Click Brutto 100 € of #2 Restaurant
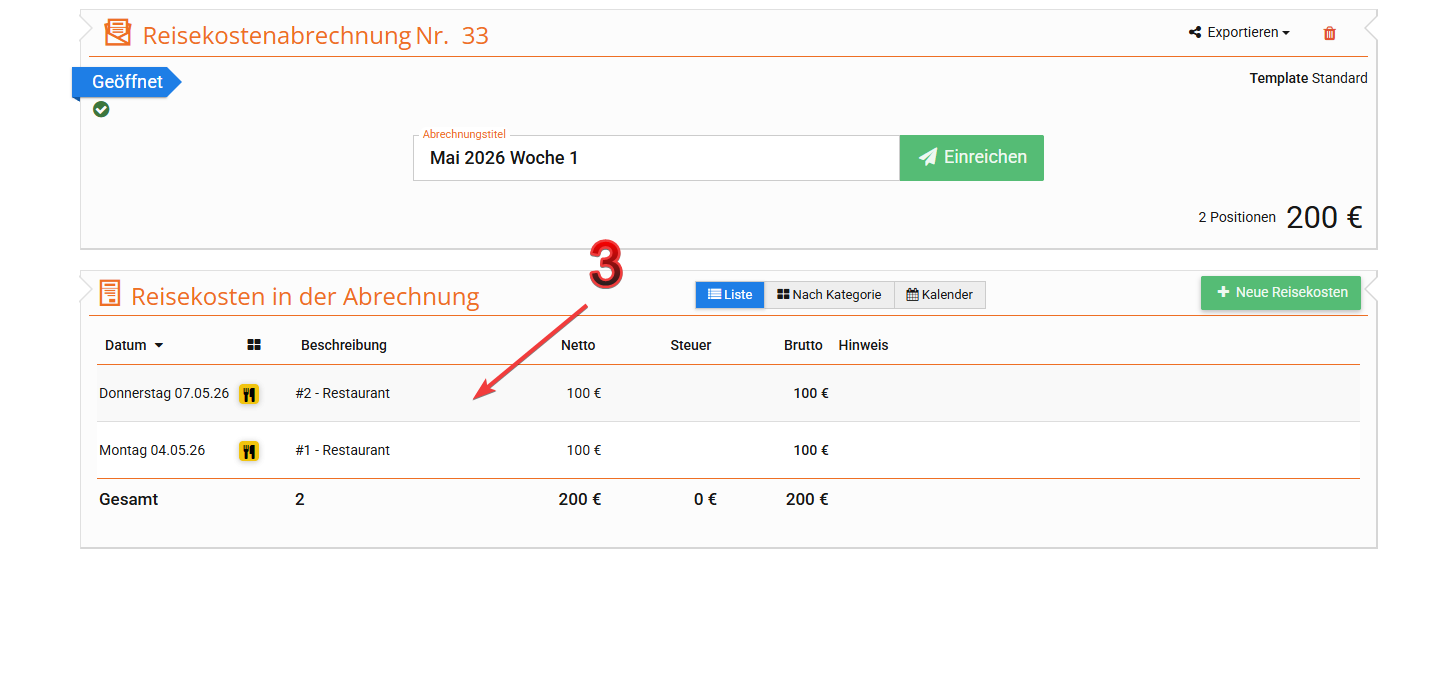This screenshot has width=1451, height=693. click(811, 393)
